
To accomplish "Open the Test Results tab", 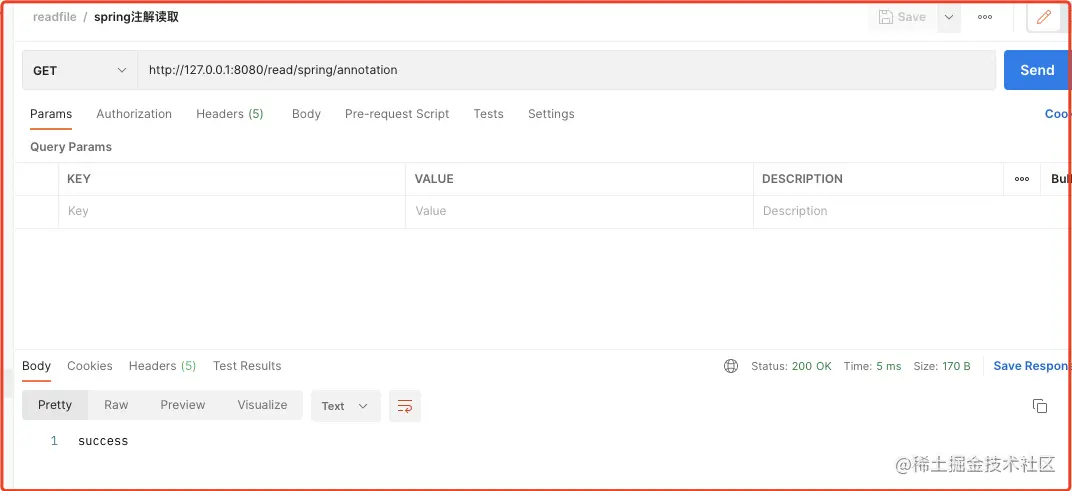I will click(x=247, y=366).
